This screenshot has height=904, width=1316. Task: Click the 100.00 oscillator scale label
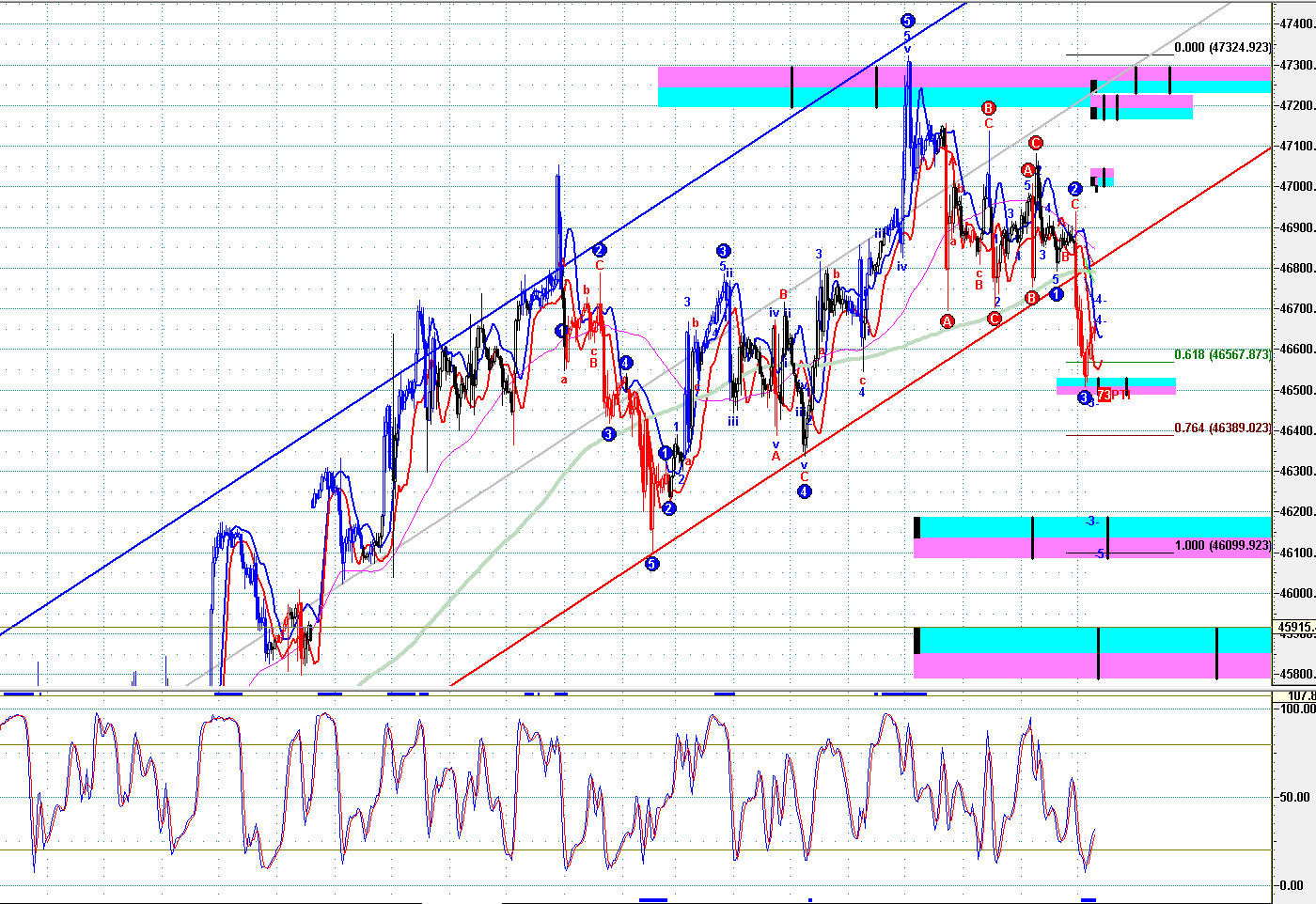(1298, 709)
